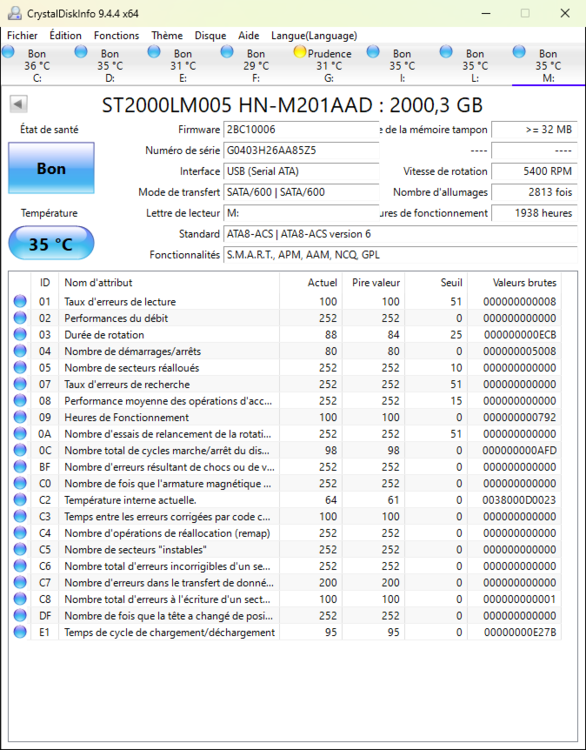Click status orb for attribute 01 read error rate
Image resolution: width=586 pixels, height=750 pixels.
(20, 301)
